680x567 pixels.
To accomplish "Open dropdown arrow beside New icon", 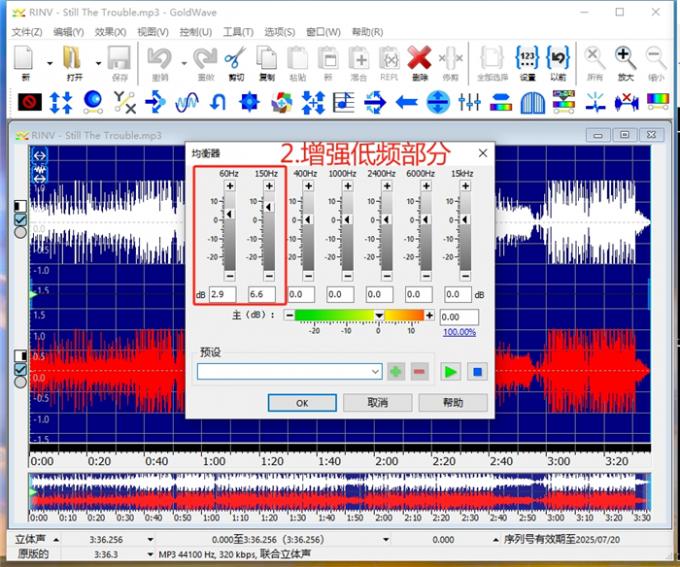I will (50, 63).
